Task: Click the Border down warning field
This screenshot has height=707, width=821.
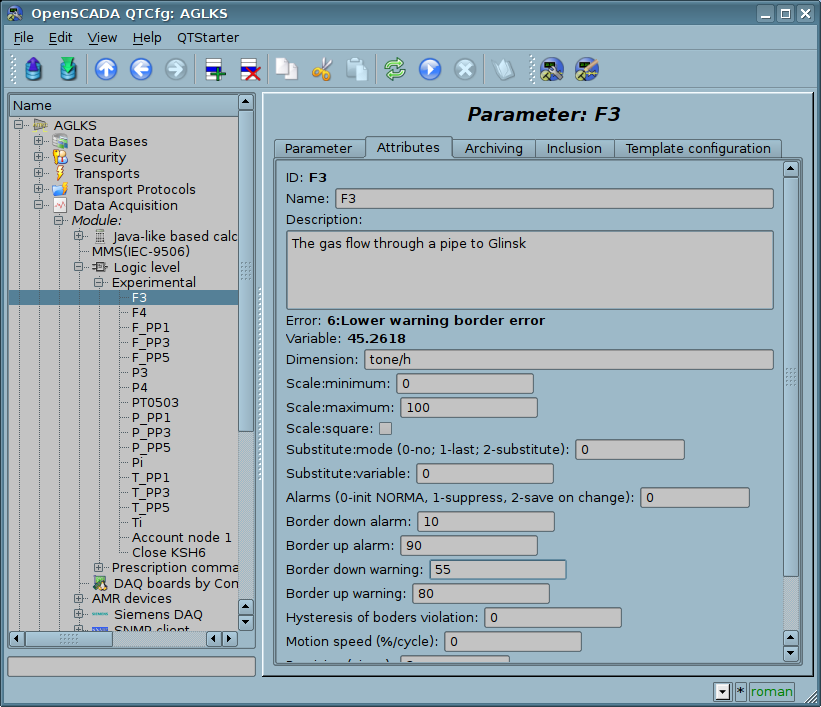Action: (497, 570)
